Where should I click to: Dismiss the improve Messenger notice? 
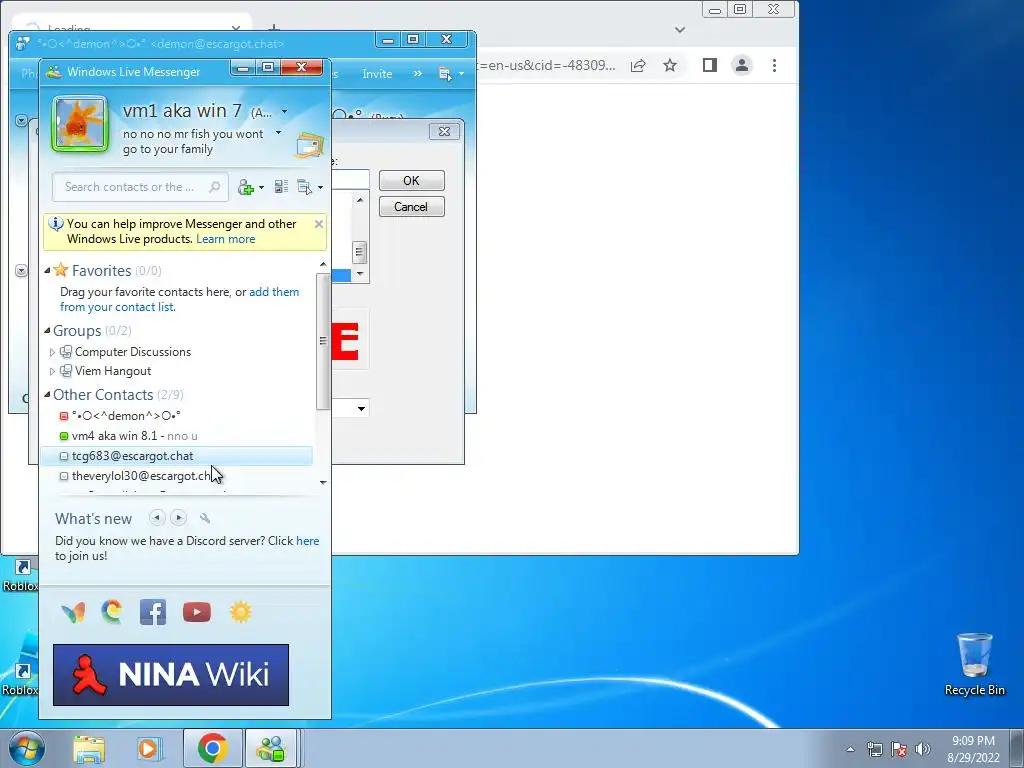tap(319, 224)
